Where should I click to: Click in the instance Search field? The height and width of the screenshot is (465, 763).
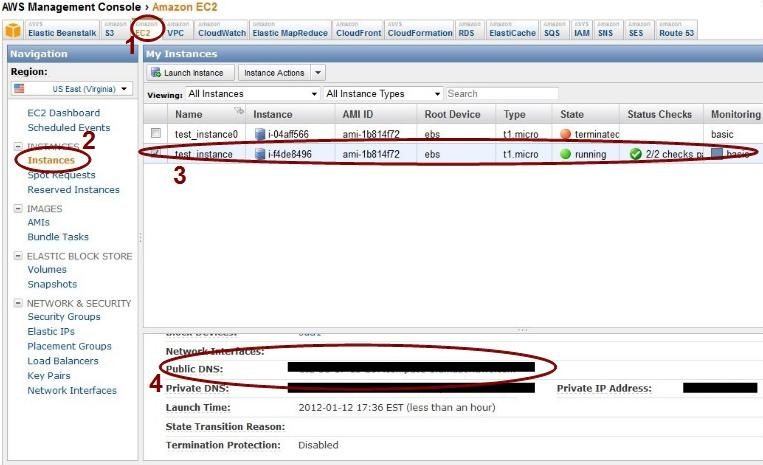tap(502, 94)
